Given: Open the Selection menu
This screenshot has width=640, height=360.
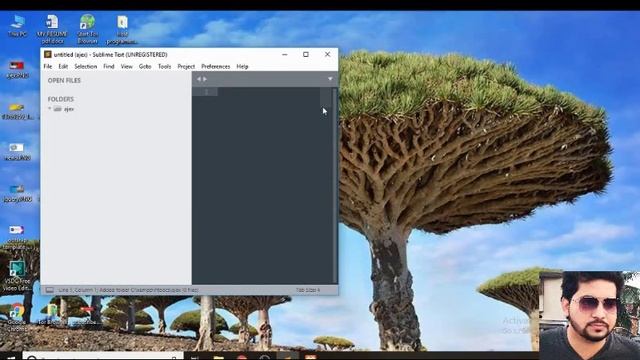Looking at the screenshot, I should (x=86, y=67).
